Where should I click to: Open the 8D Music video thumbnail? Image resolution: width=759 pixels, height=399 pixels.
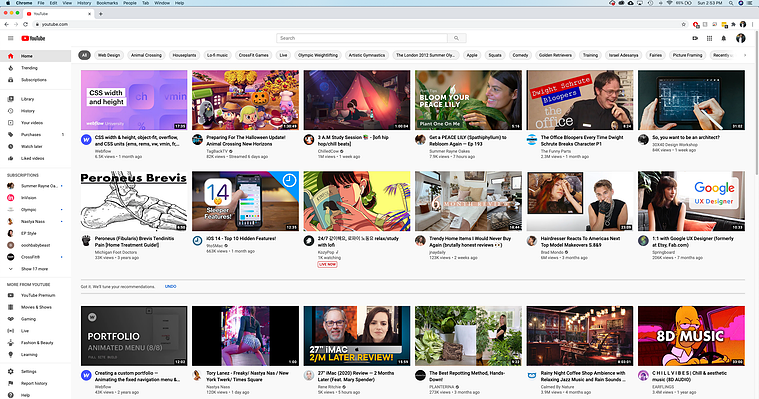pyautogui.click(x=691, y=336)
